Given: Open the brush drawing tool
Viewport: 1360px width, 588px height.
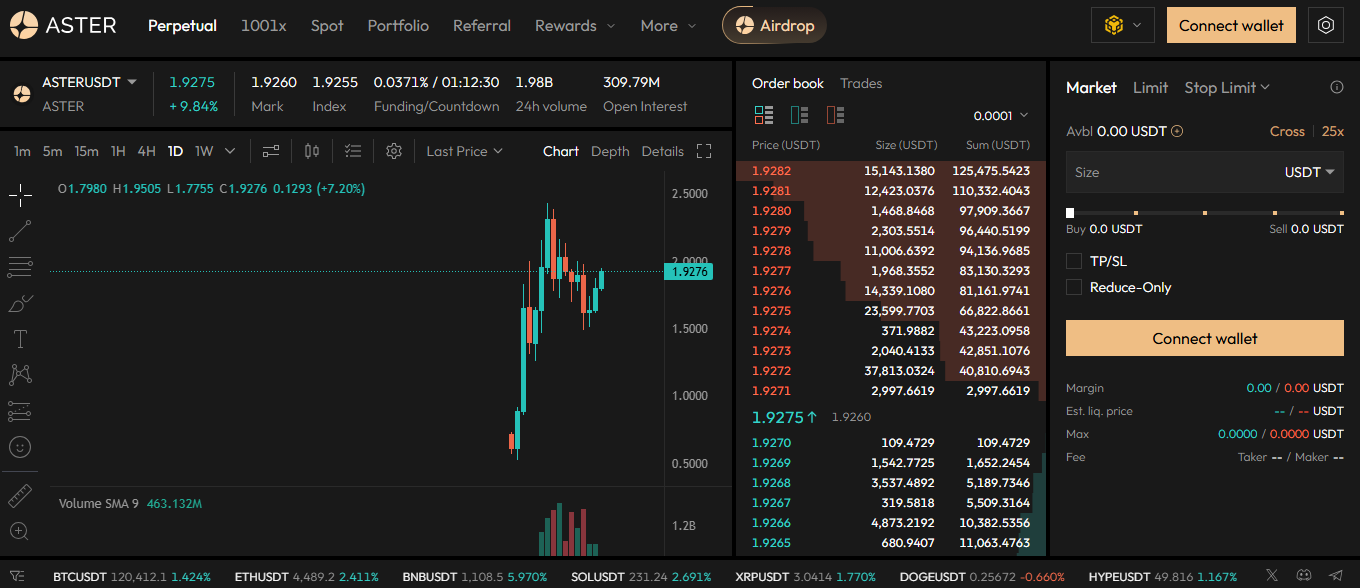Looking at the screenshot, I should [x=20, y=302].
